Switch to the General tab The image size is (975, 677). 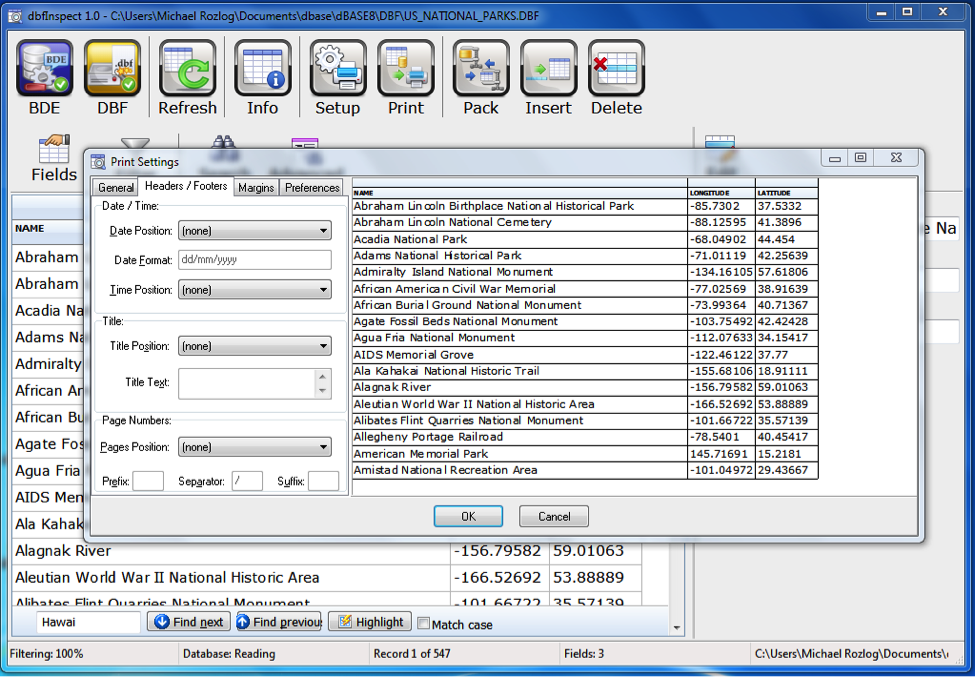(116, 187)
